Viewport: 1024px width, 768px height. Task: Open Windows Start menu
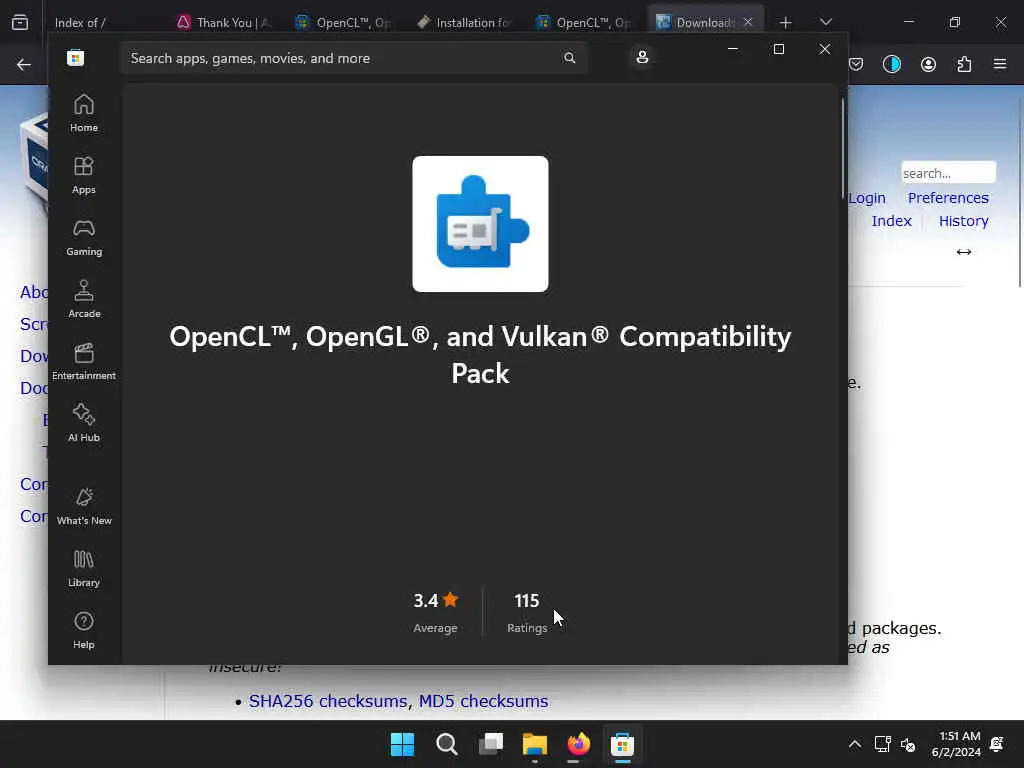[x=402, y=744]
